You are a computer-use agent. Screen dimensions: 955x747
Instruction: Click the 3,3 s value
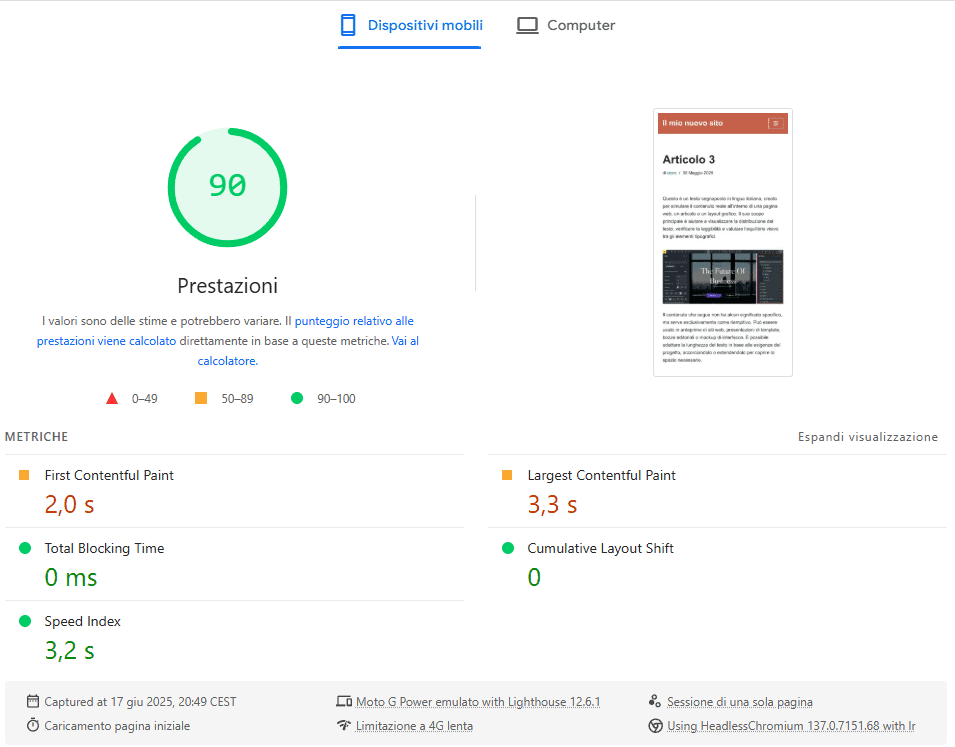pos(552,504)
